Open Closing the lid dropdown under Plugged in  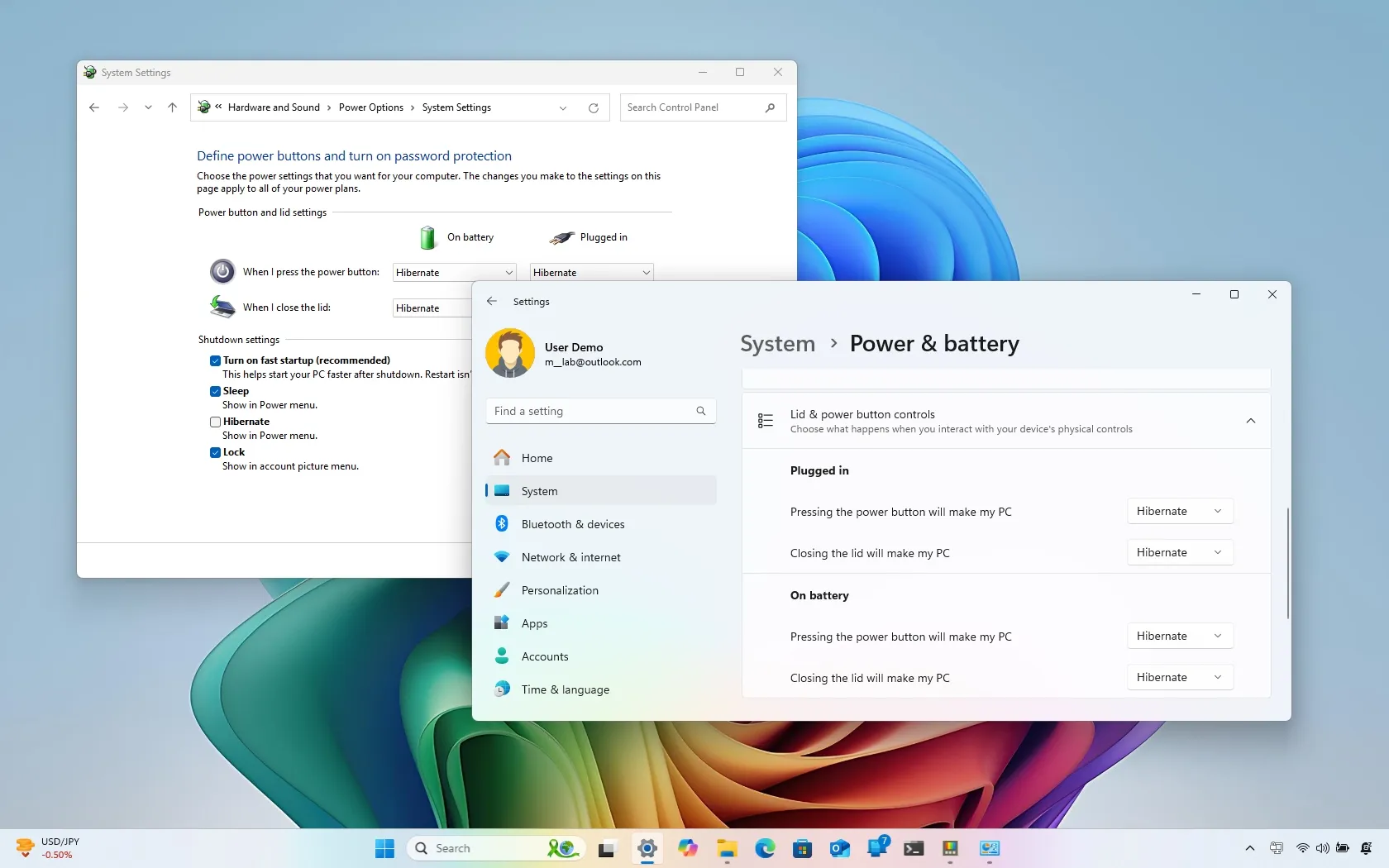[1178, 551]
